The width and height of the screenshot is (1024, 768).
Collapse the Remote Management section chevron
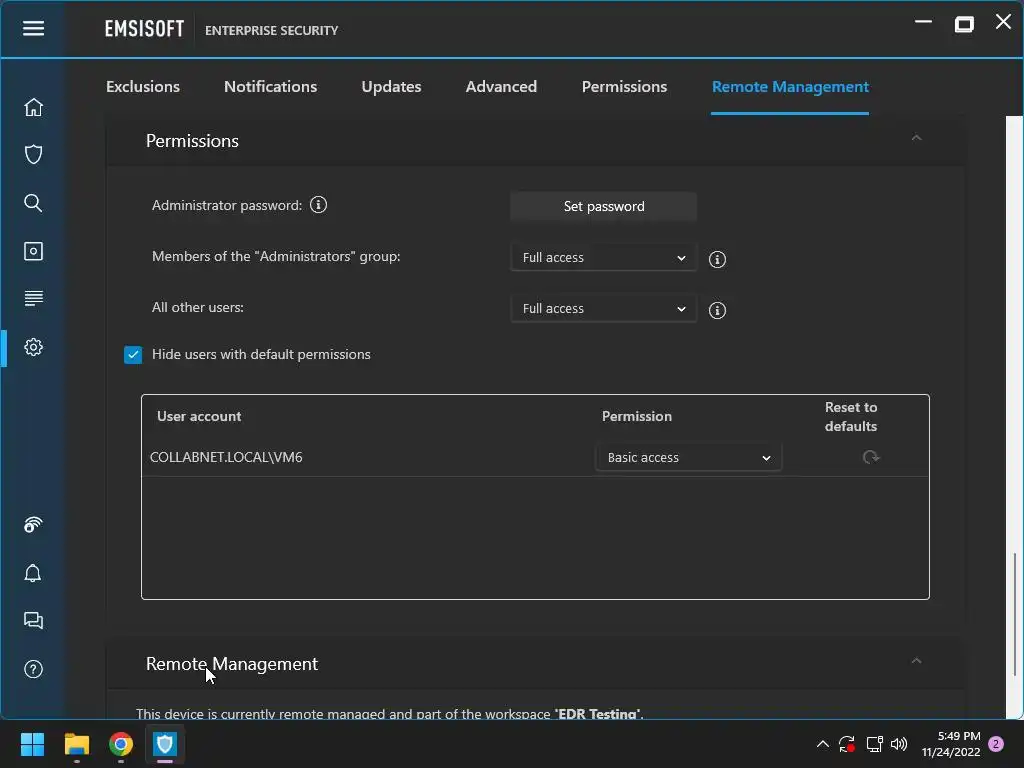916,661
